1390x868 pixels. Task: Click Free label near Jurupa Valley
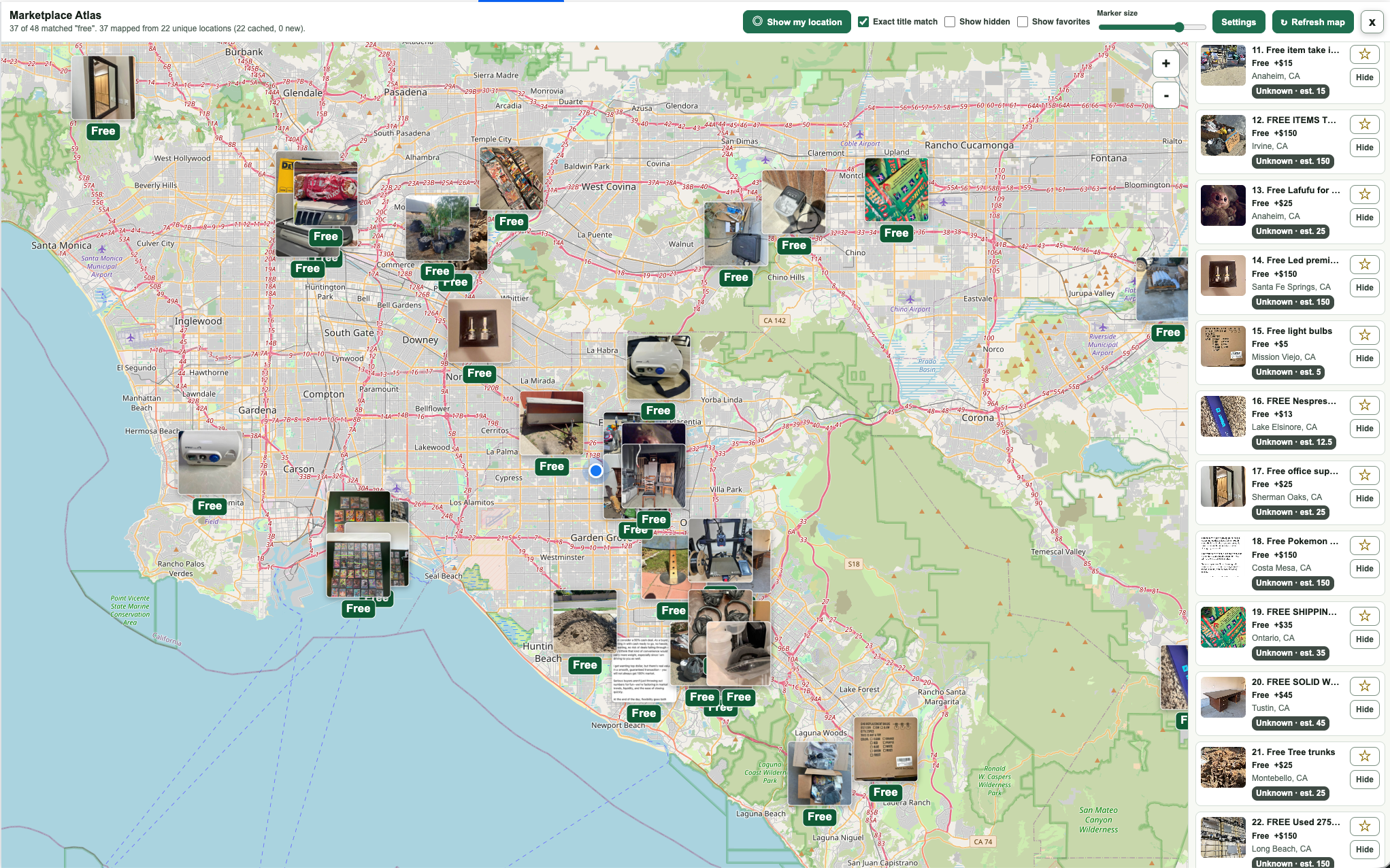(x=1168, y=333)
